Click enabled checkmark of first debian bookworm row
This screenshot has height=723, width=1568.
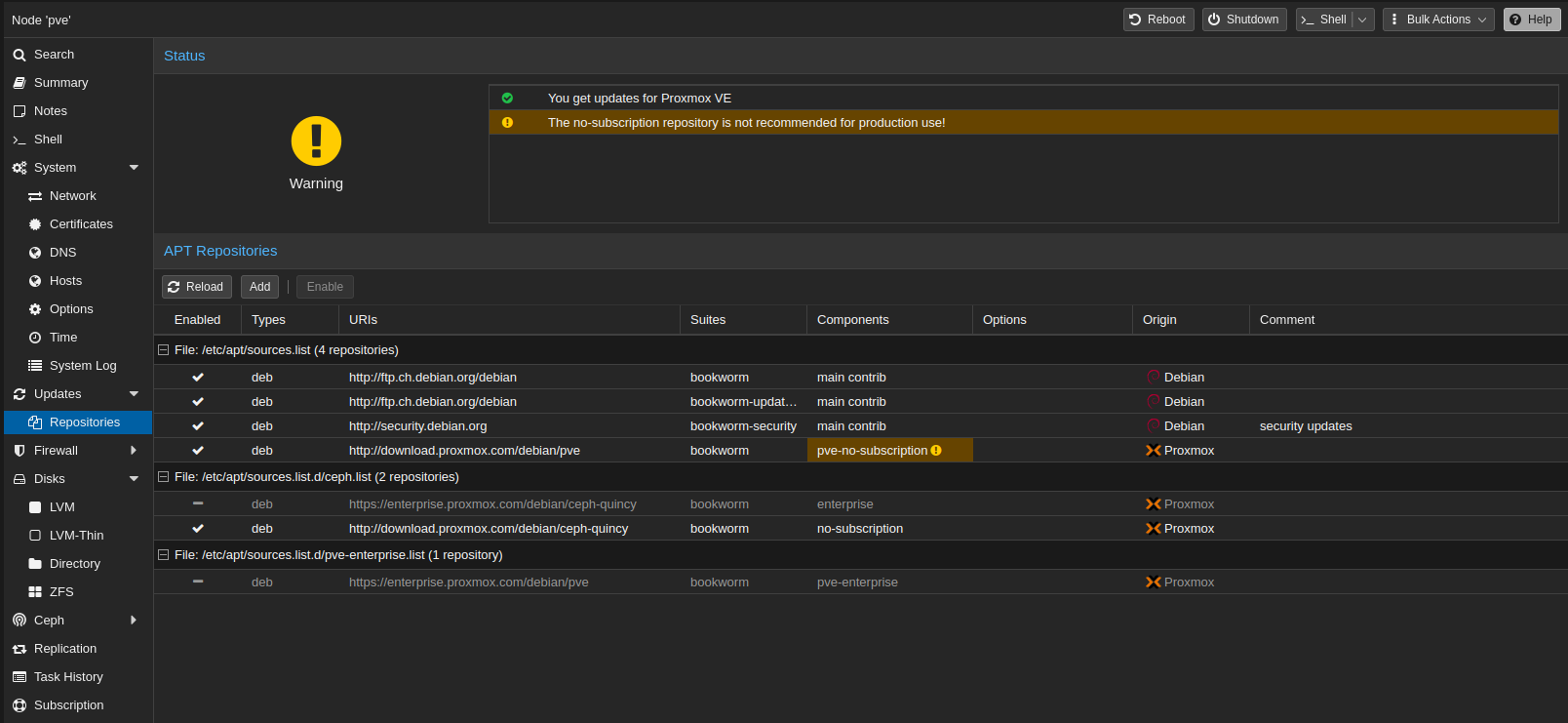[198, 378]
